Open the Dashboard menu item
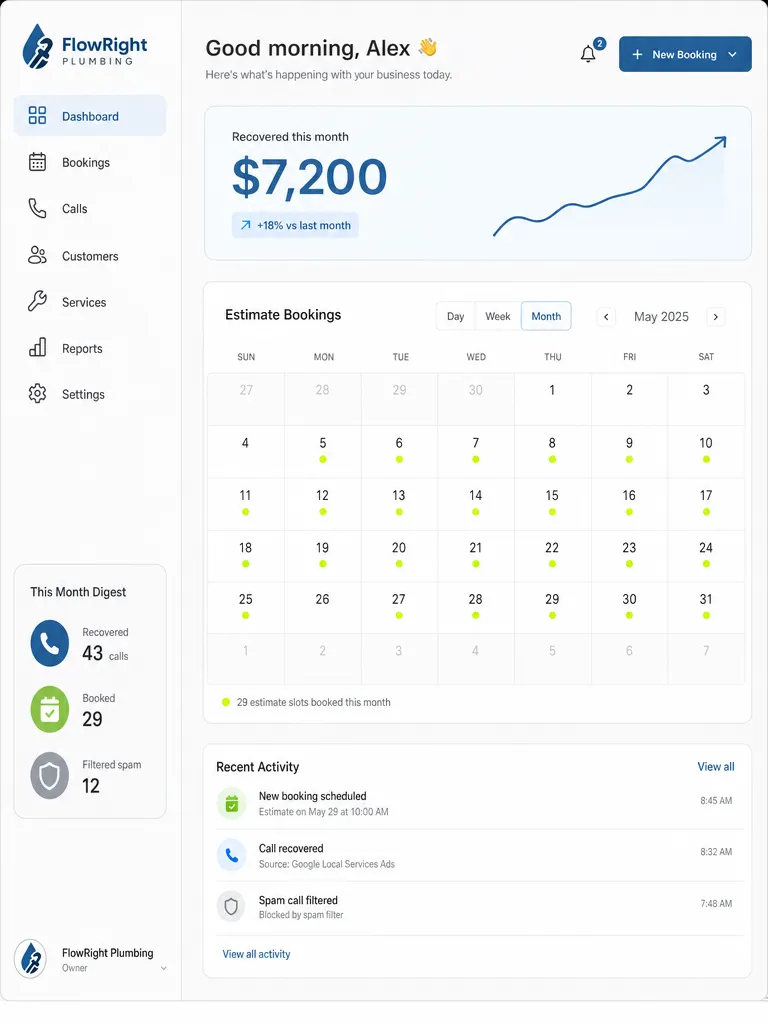The image size is (768, 1024). click(90, 116)
